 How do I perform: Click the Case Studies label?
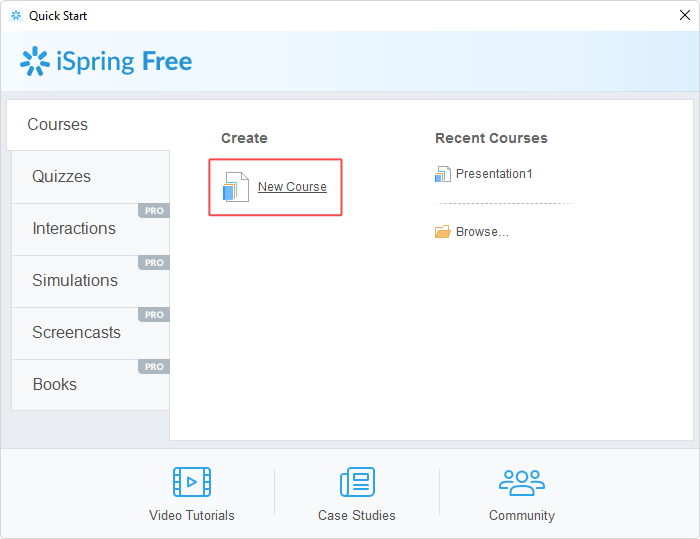[357, 515]
